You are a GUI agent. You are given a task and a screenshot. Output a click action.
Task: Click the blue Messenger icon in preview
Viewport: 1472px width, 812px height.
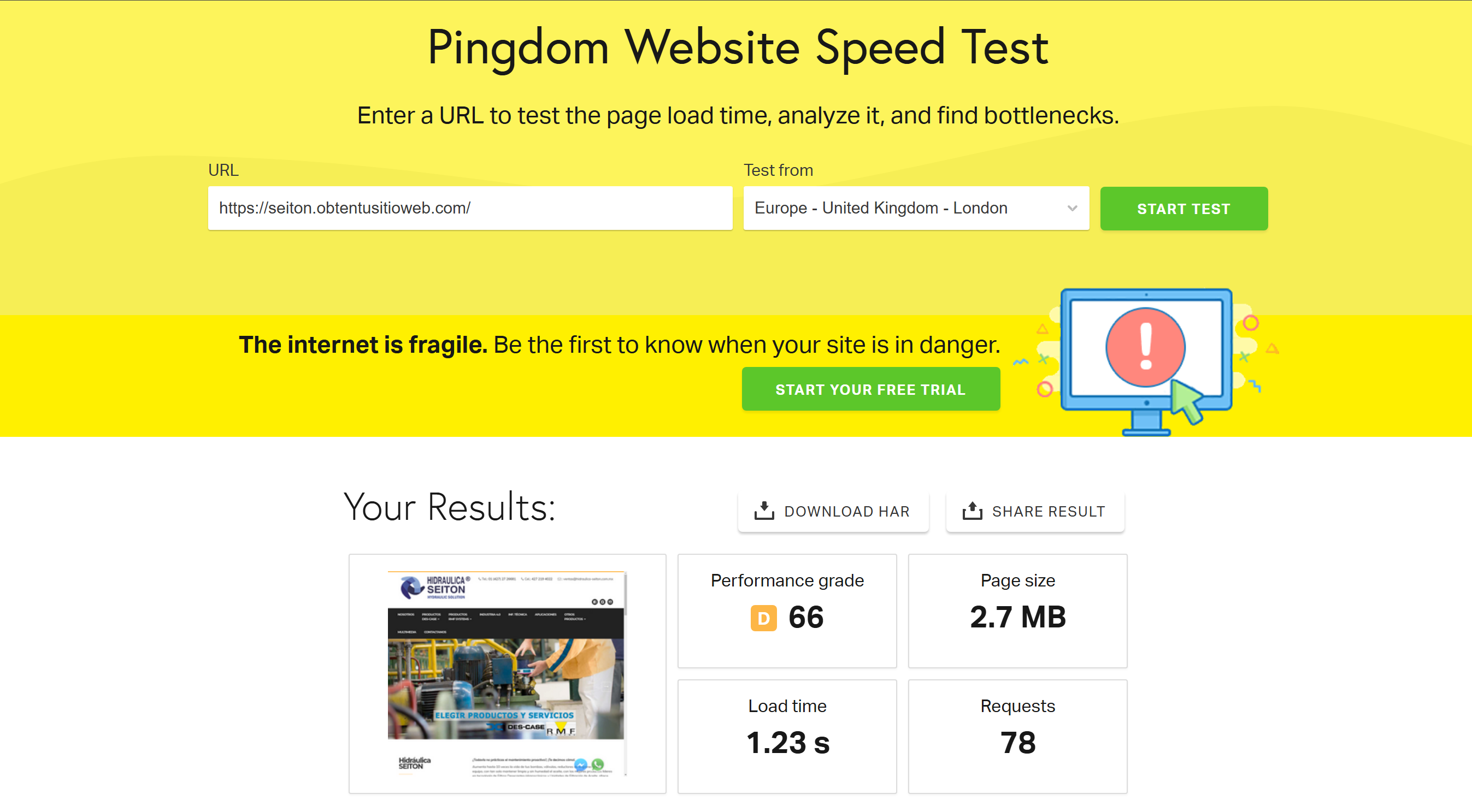point(581,764)
